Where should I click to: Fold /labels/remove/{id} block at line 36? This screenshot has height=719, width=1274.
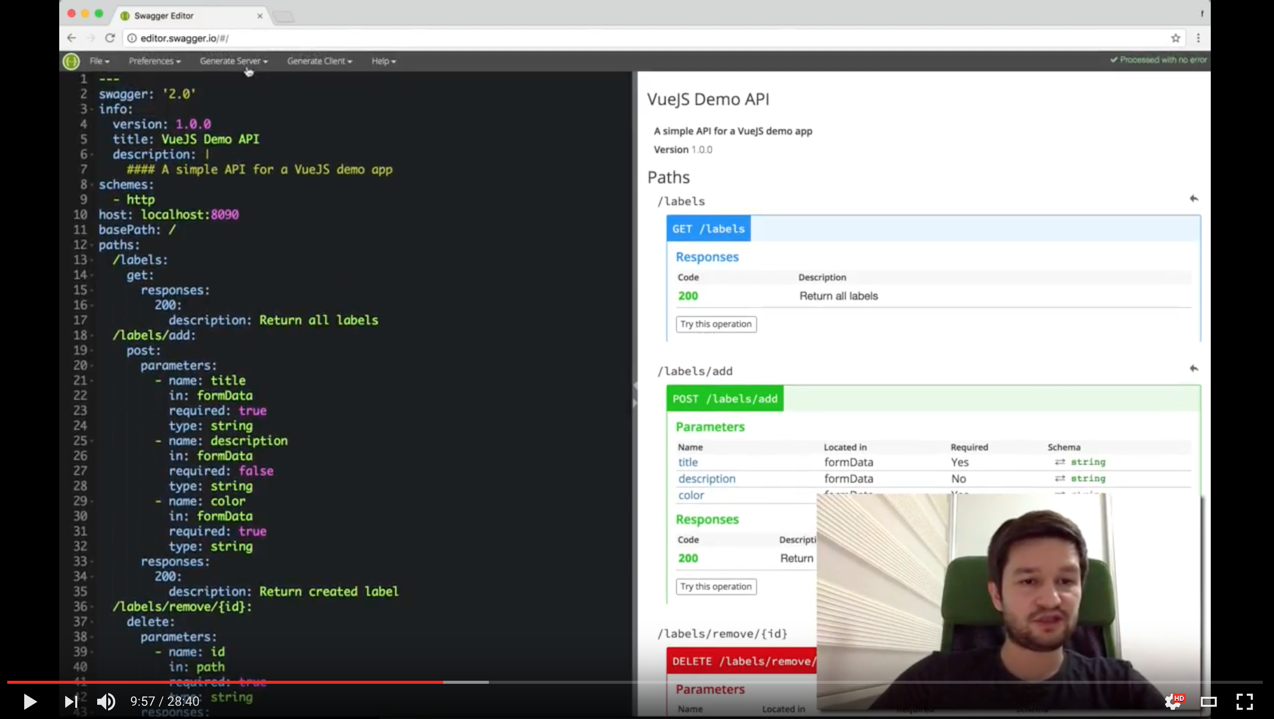click(x=93, y=606)
